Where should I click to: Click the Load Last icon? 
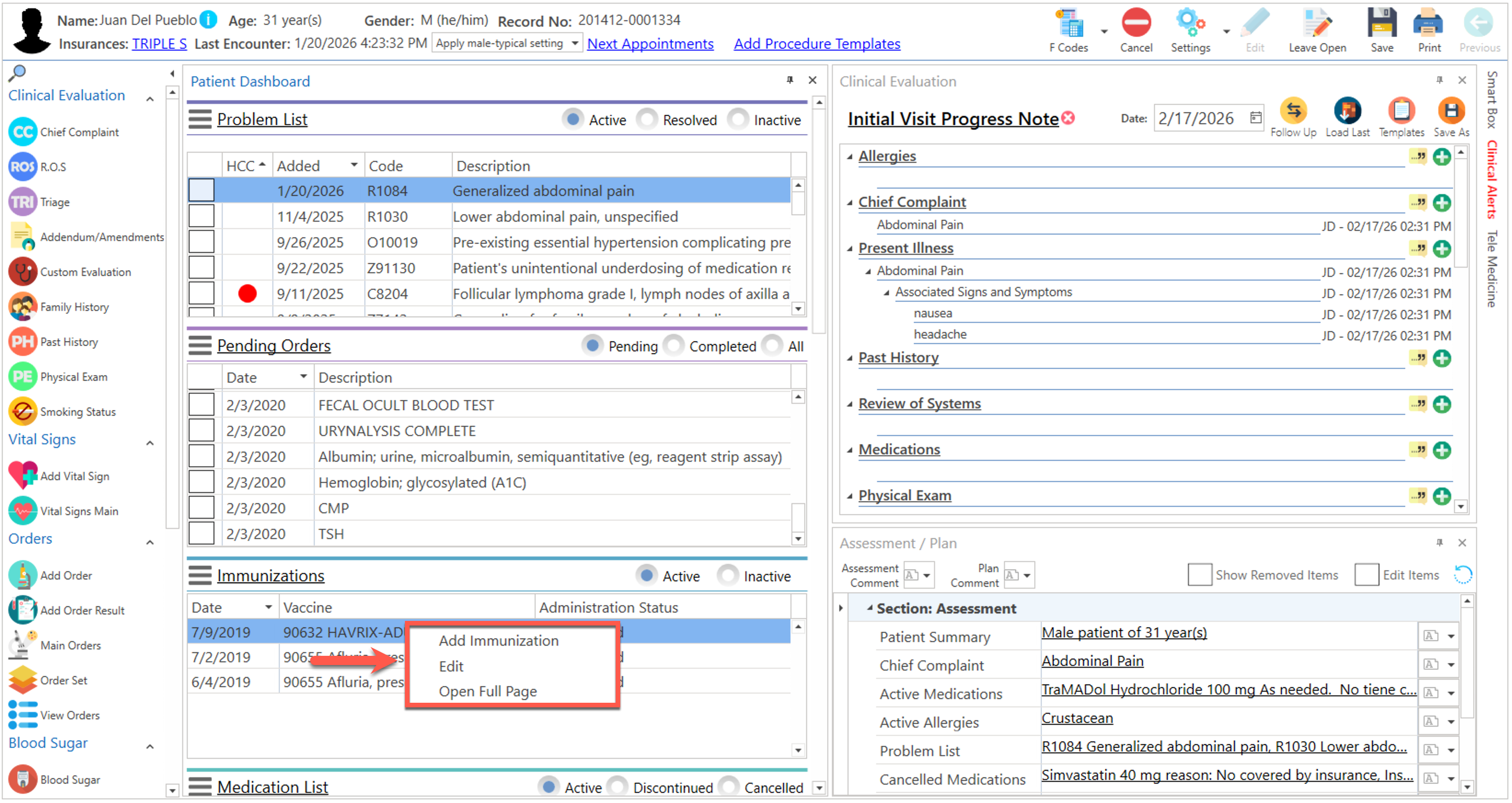tap(1347, 111)
